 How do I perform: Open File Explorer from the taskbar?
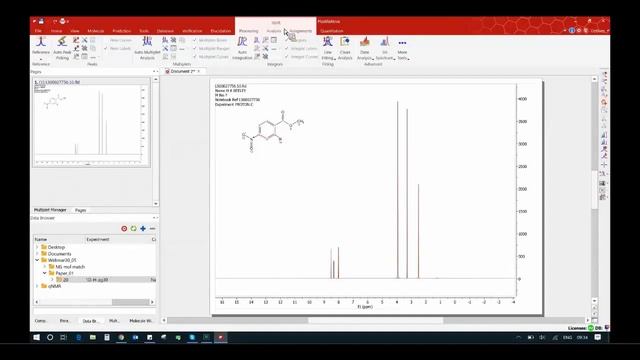click(93, 338)
